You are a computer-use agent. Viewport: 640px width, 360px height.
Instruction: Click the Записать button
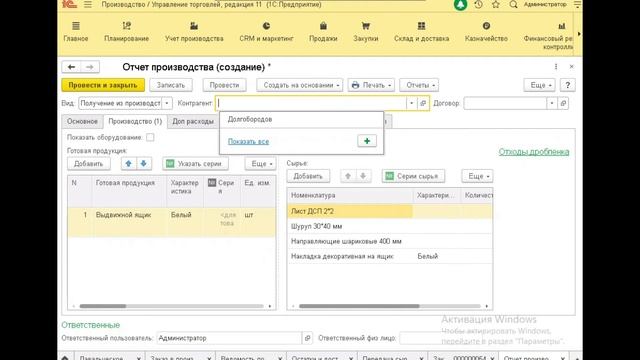pyautogui.click(x=171, y=85)
